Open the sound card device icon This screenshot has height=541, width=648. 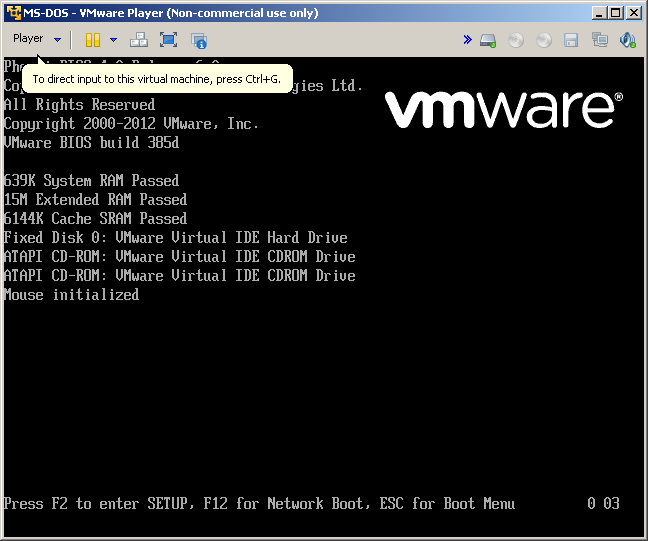(627, 40)
